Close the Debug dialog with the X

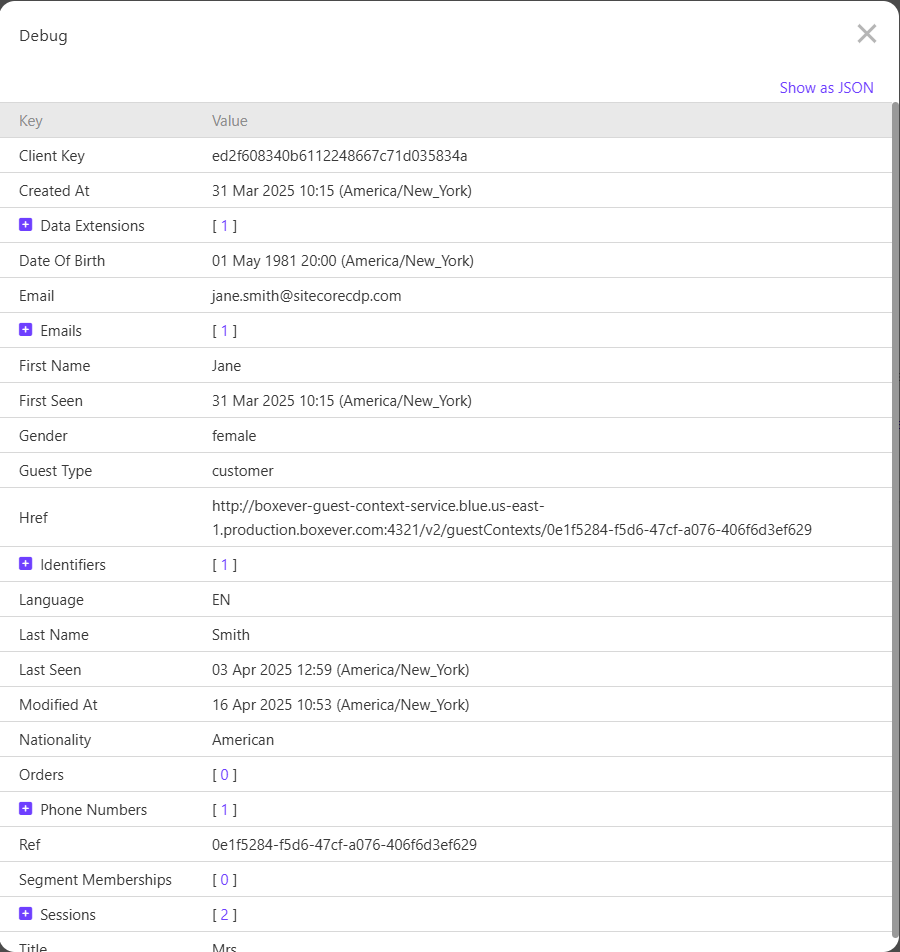866,34
